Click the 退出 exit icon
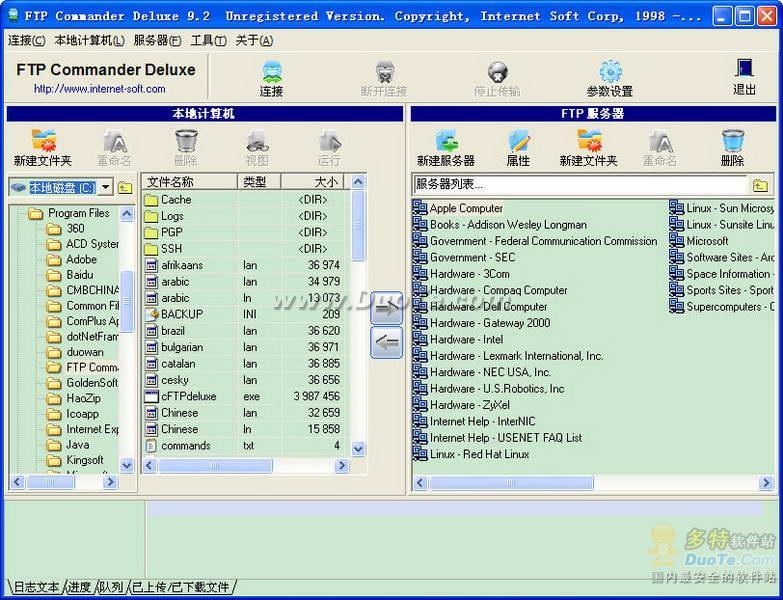 click(744, 77)
